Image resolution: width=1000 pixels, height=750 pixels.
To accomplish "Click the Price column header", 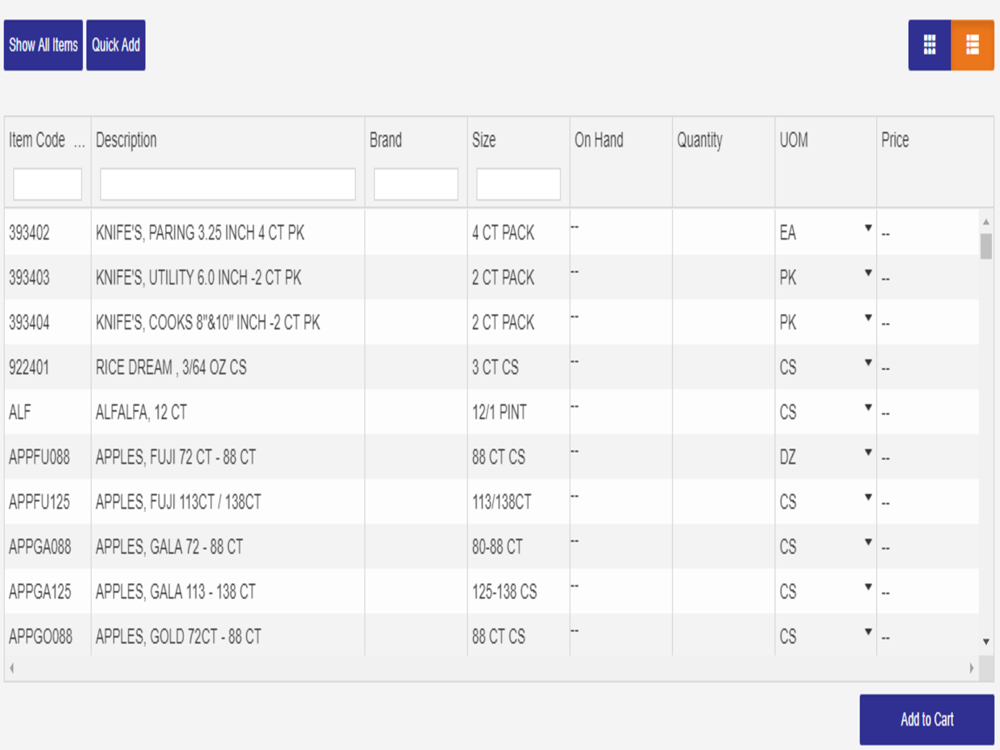I will coord(895,140).
